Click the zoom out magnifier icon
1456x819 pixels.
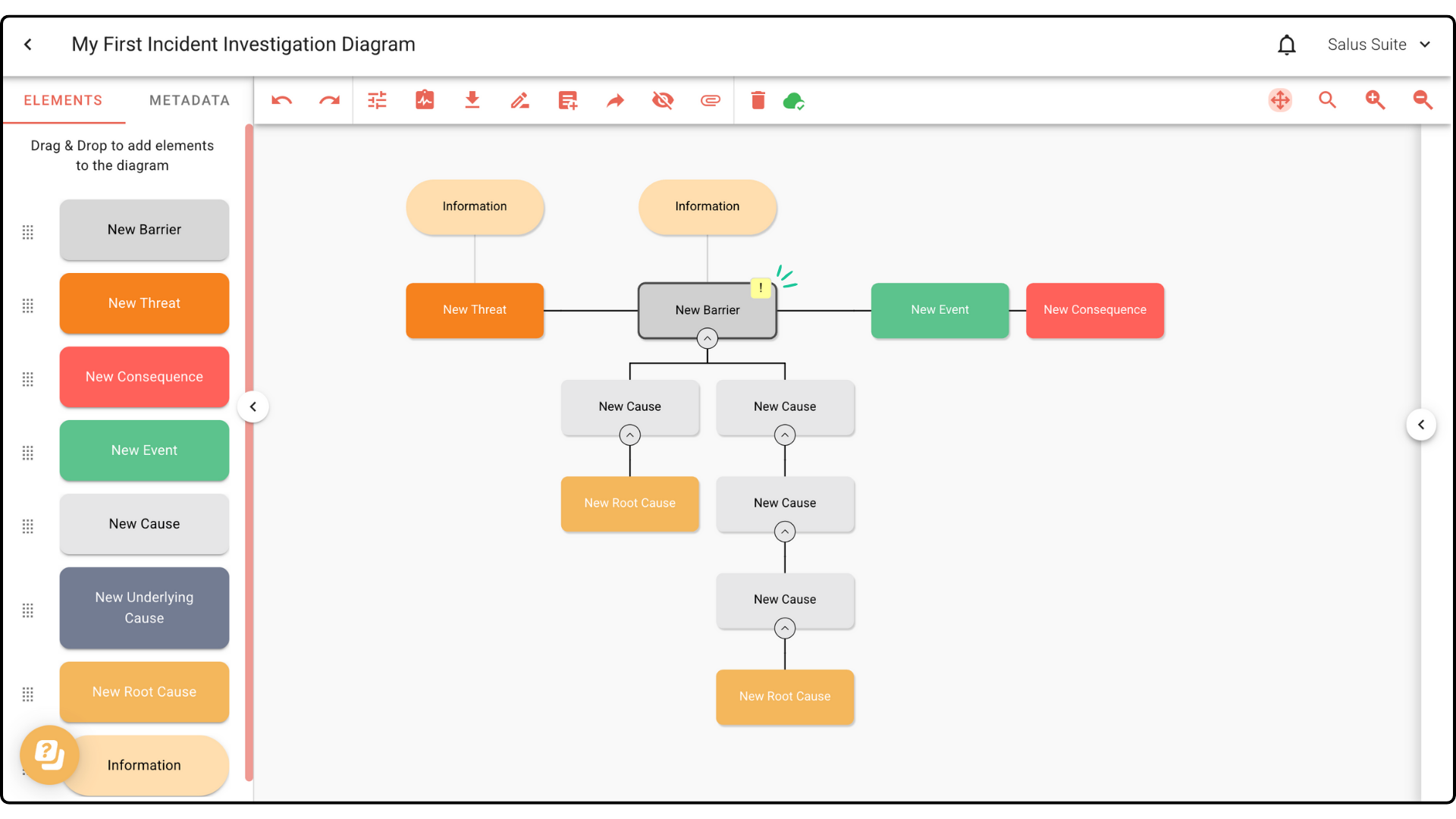click(x=1423, y=100)
